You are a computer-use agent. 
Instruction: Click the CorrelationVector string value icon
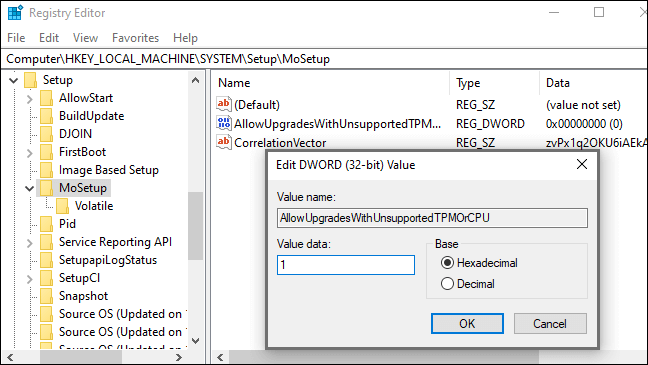tap(224, 142)
